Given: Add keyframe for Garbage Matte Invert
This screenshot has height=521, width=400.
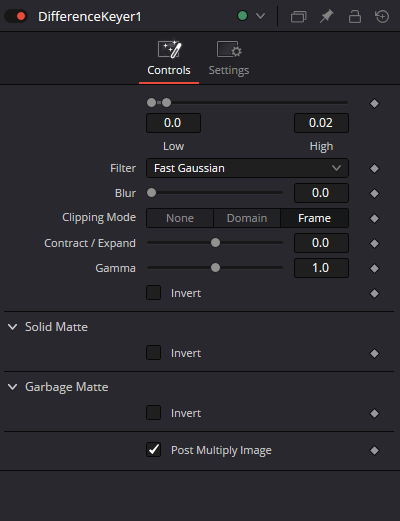Looking at the screenshot, I should tap(374, 414).
